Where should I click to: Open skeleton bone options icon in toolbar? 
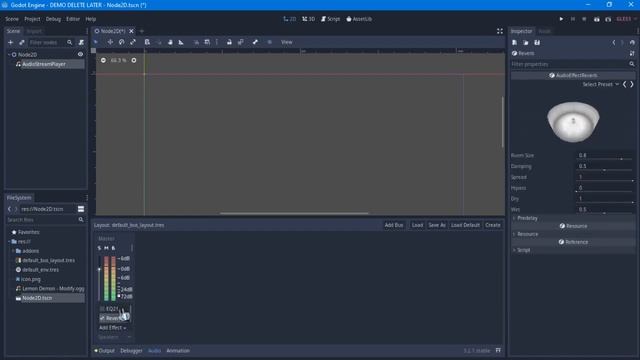255,42
